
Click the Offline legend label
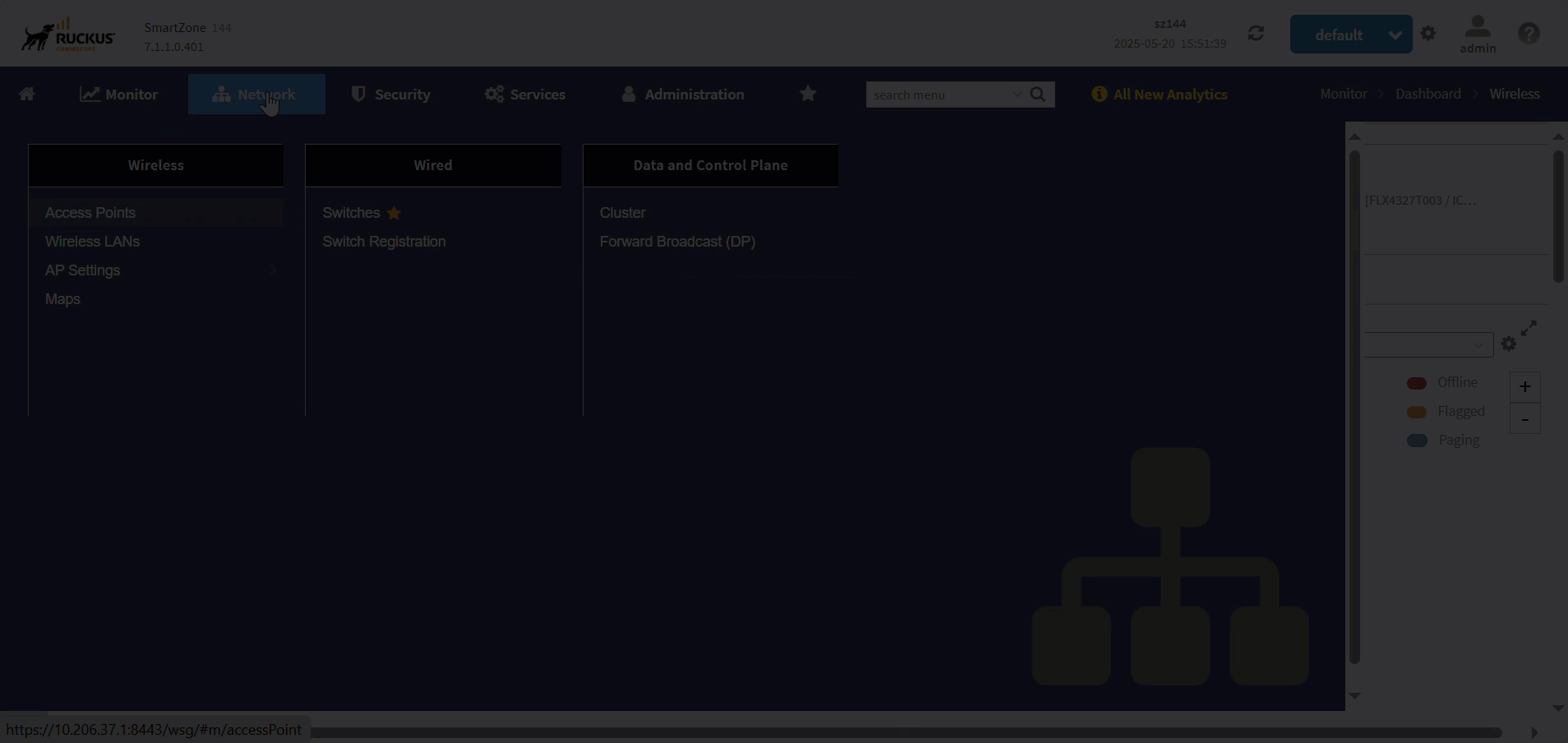tap(1458, 383)
